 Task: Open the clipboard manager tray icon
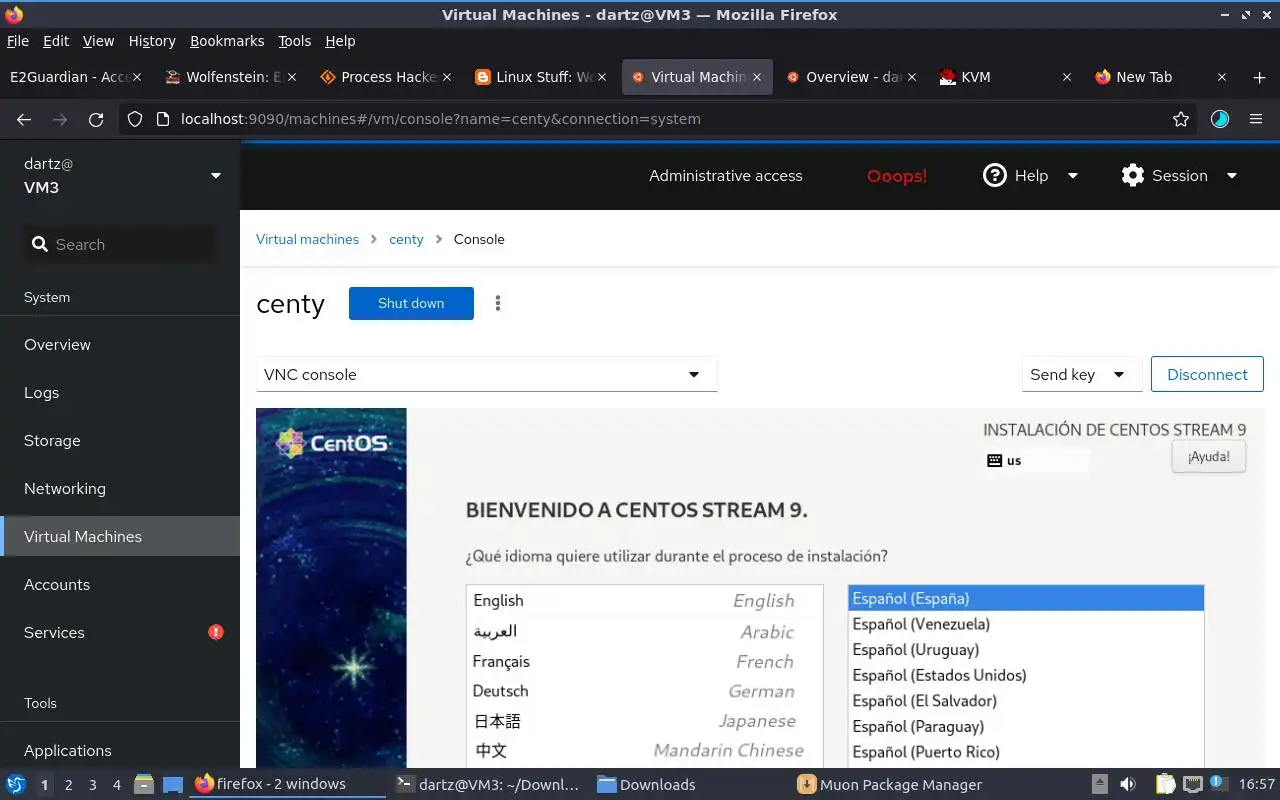click(1165, 785)
